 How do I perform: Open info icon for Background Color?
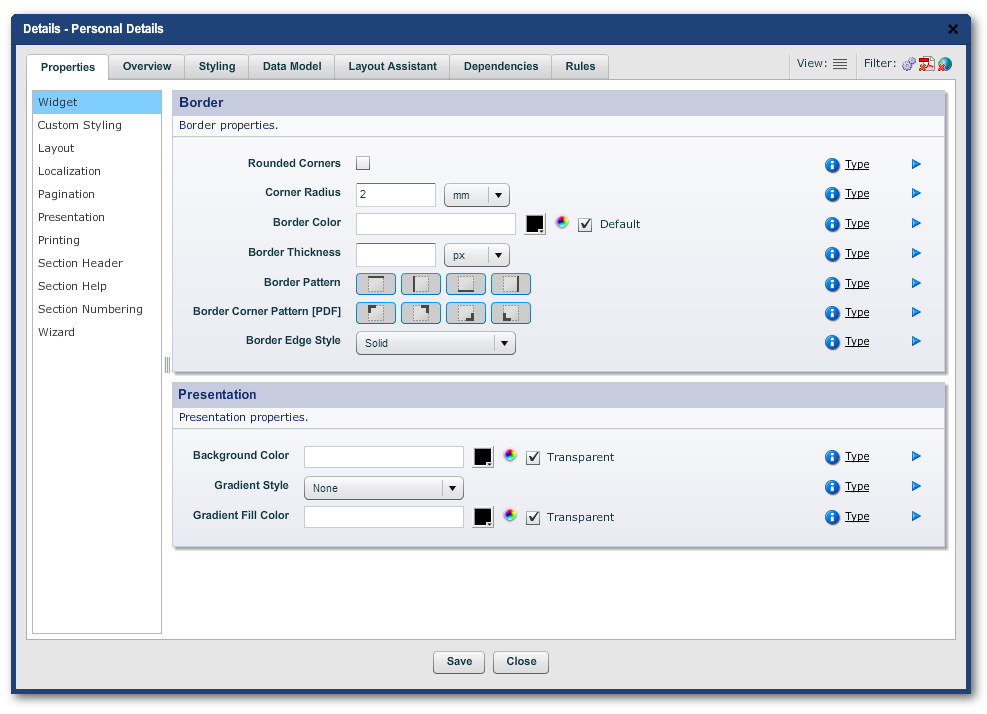pos(832,457)
